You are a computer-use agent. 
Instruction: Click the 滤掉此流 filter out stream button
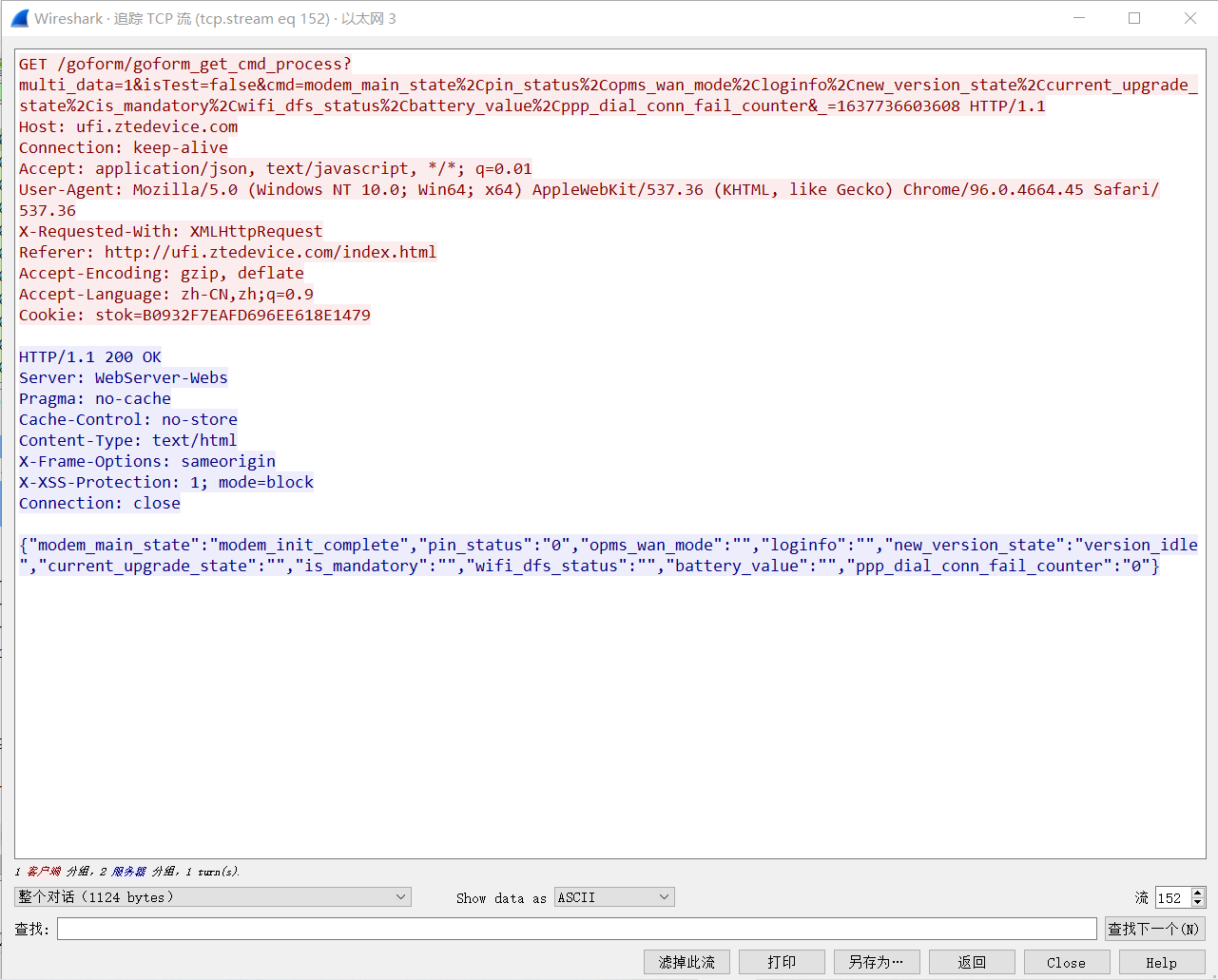pos(686,962)
